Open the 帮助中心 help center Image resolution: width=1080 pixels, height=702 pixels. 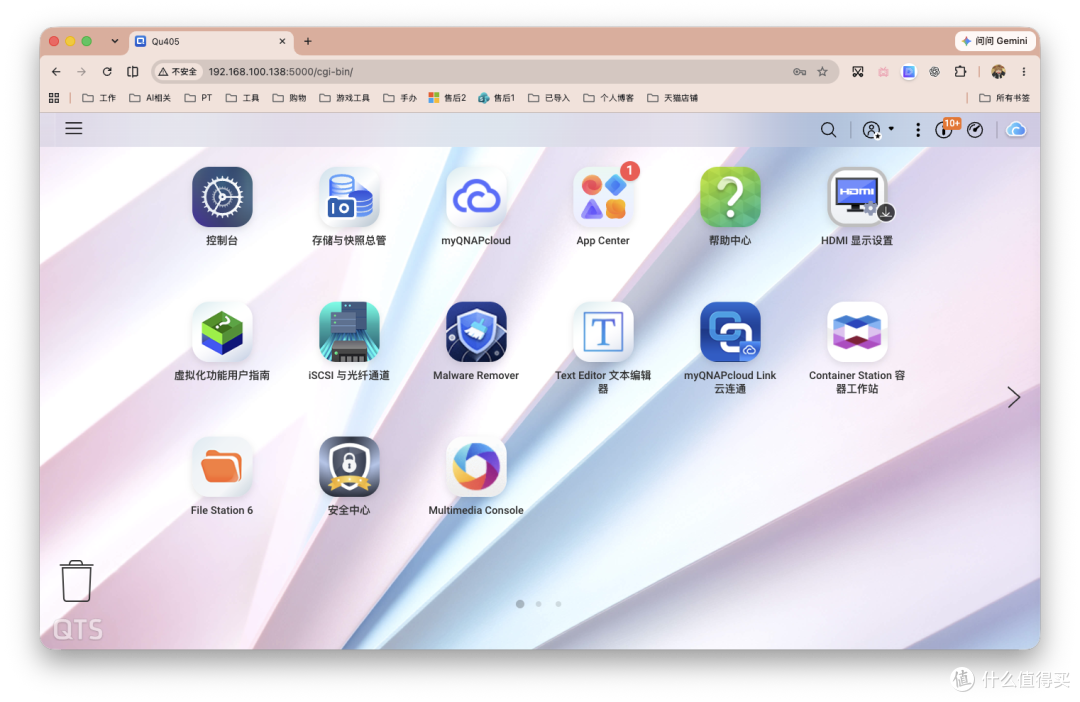click(730, 197)
